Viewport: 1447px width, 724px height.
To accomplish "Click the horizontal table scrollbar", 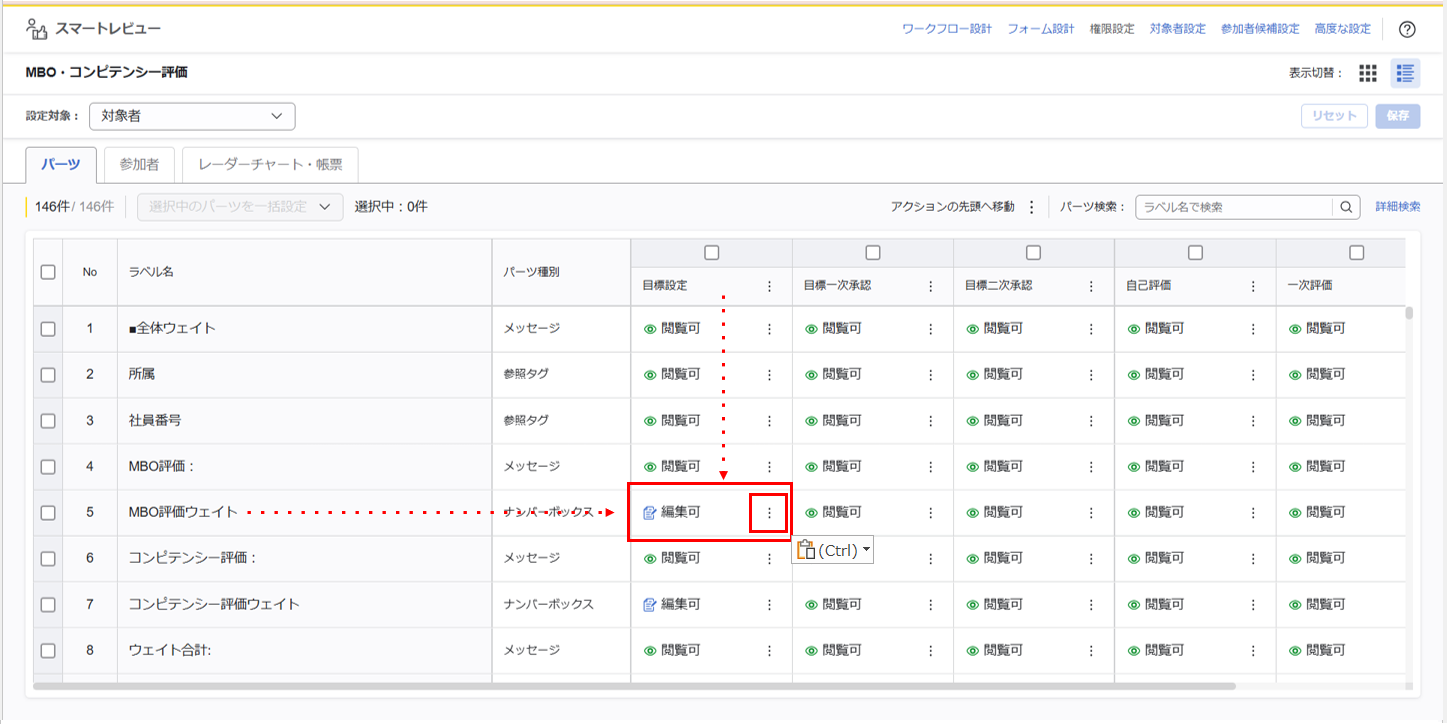I will point(634,686).
